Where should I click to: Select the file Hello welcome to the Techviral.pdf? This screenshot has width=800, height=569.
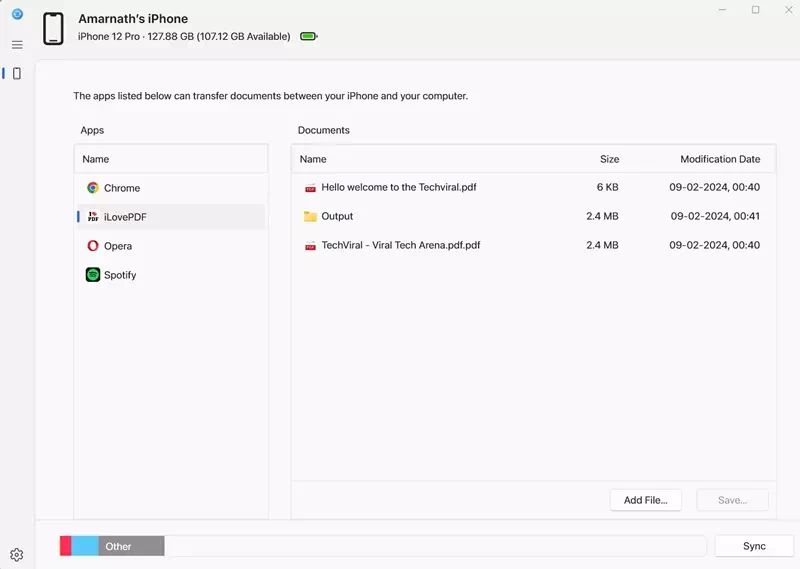coord(533,187)
